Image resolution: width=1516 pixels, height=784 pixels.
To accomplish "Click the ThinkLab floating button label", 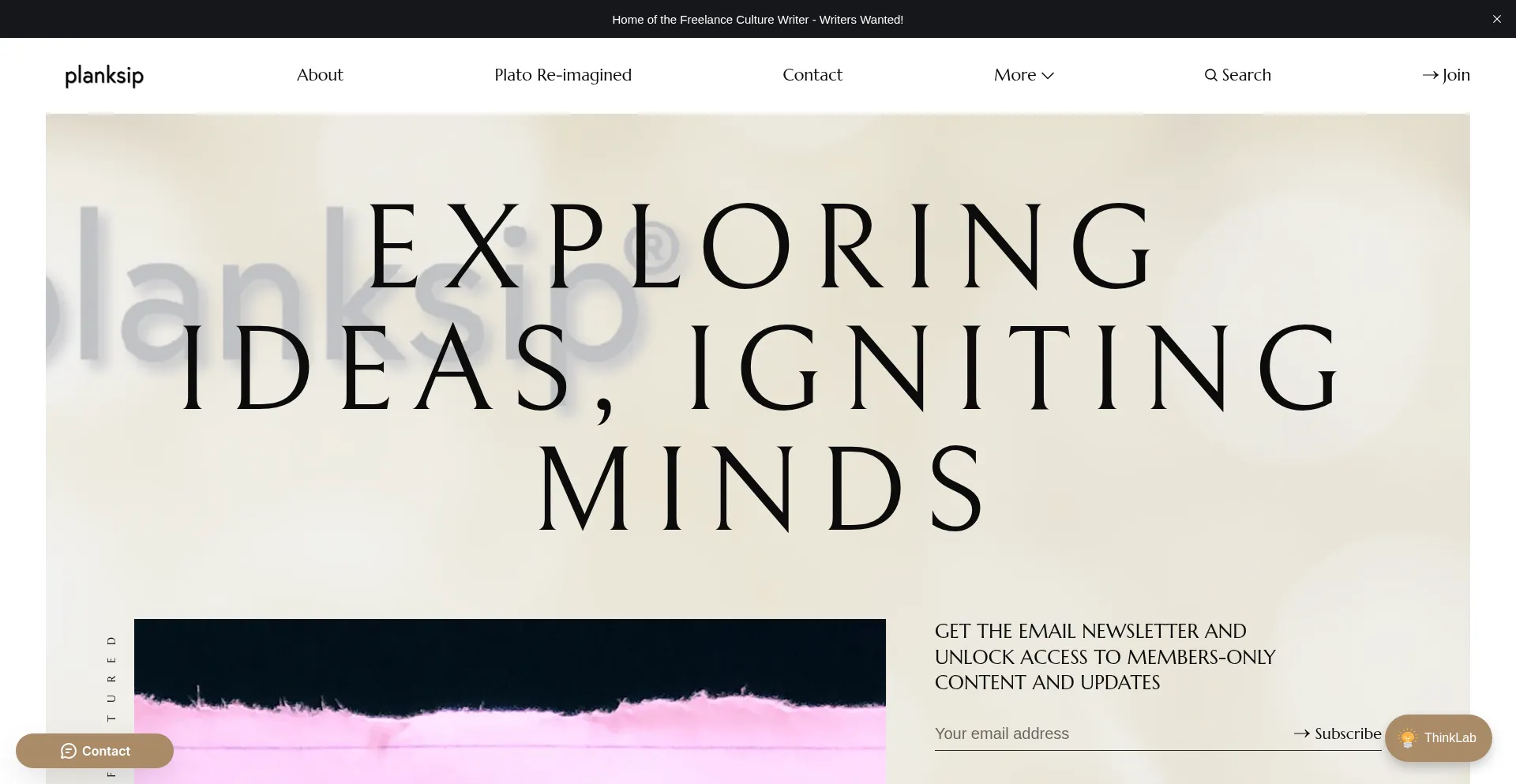I will (1450, 737).
